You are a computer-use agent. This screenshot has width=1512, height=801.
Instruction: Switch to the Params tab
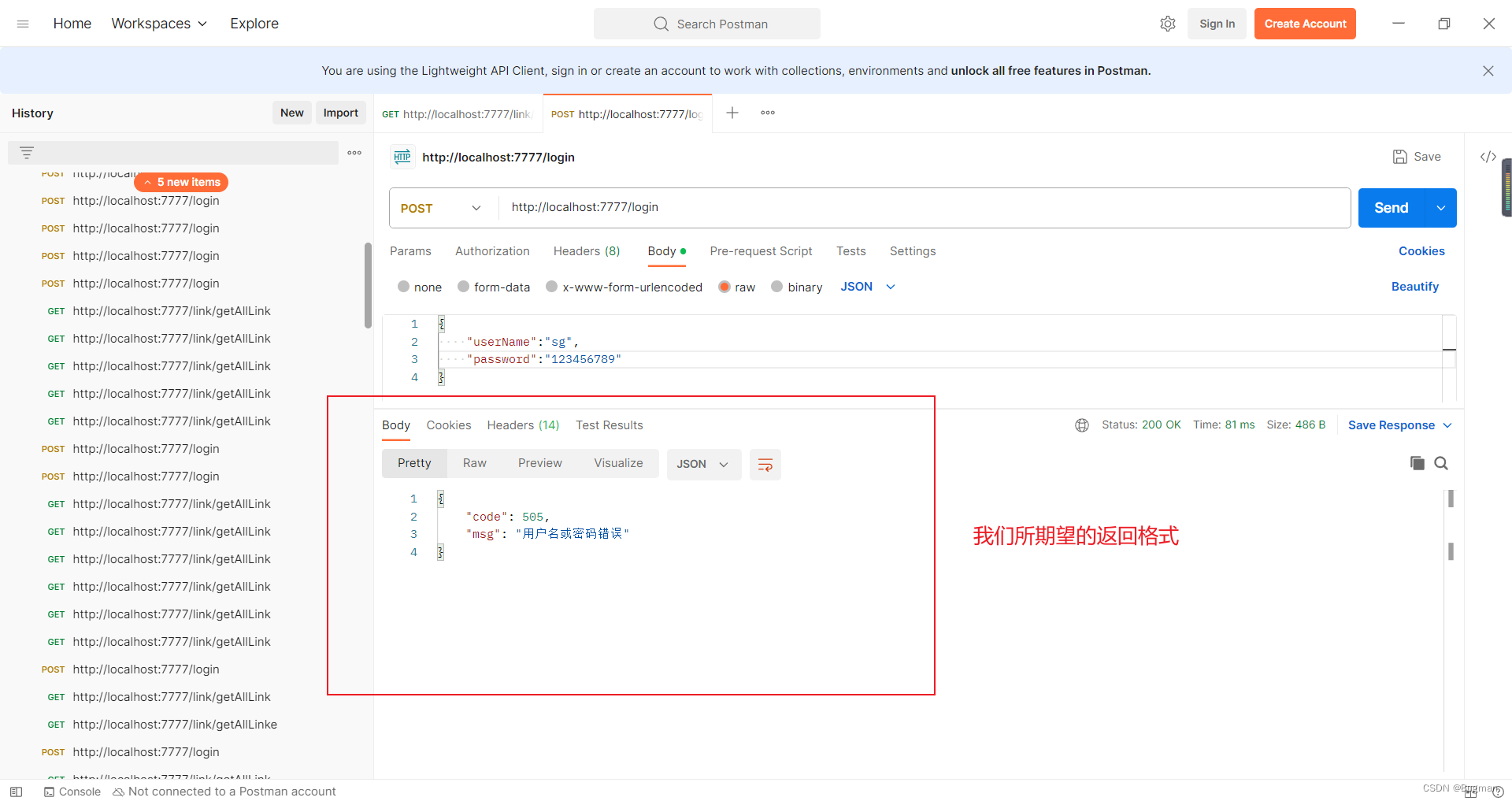coord(410,251)
